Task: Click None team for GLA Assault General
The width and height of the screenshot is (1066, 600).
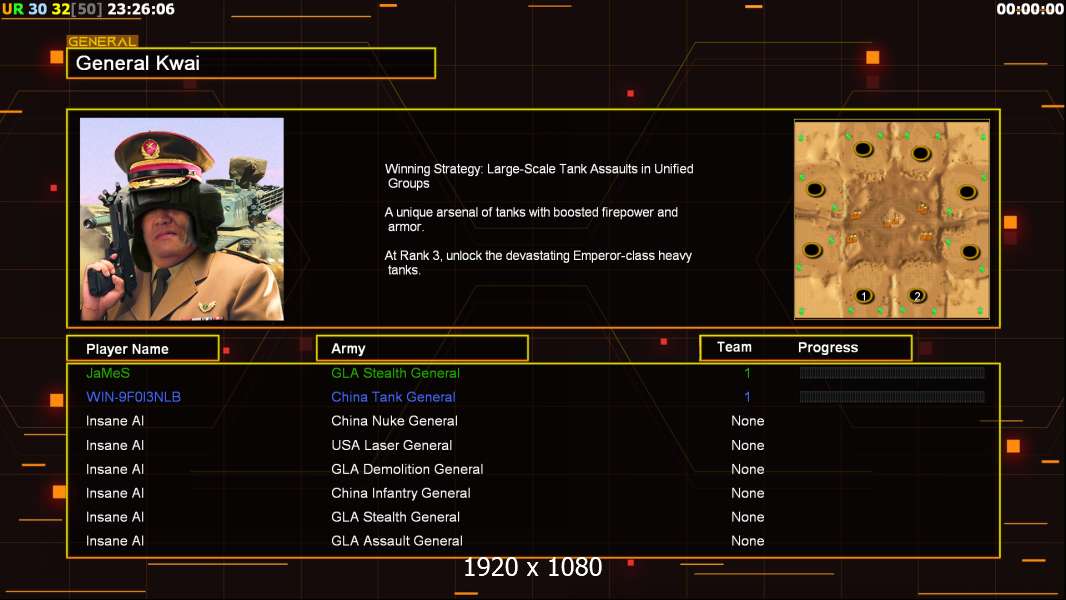Action: (x=747, y=541)
